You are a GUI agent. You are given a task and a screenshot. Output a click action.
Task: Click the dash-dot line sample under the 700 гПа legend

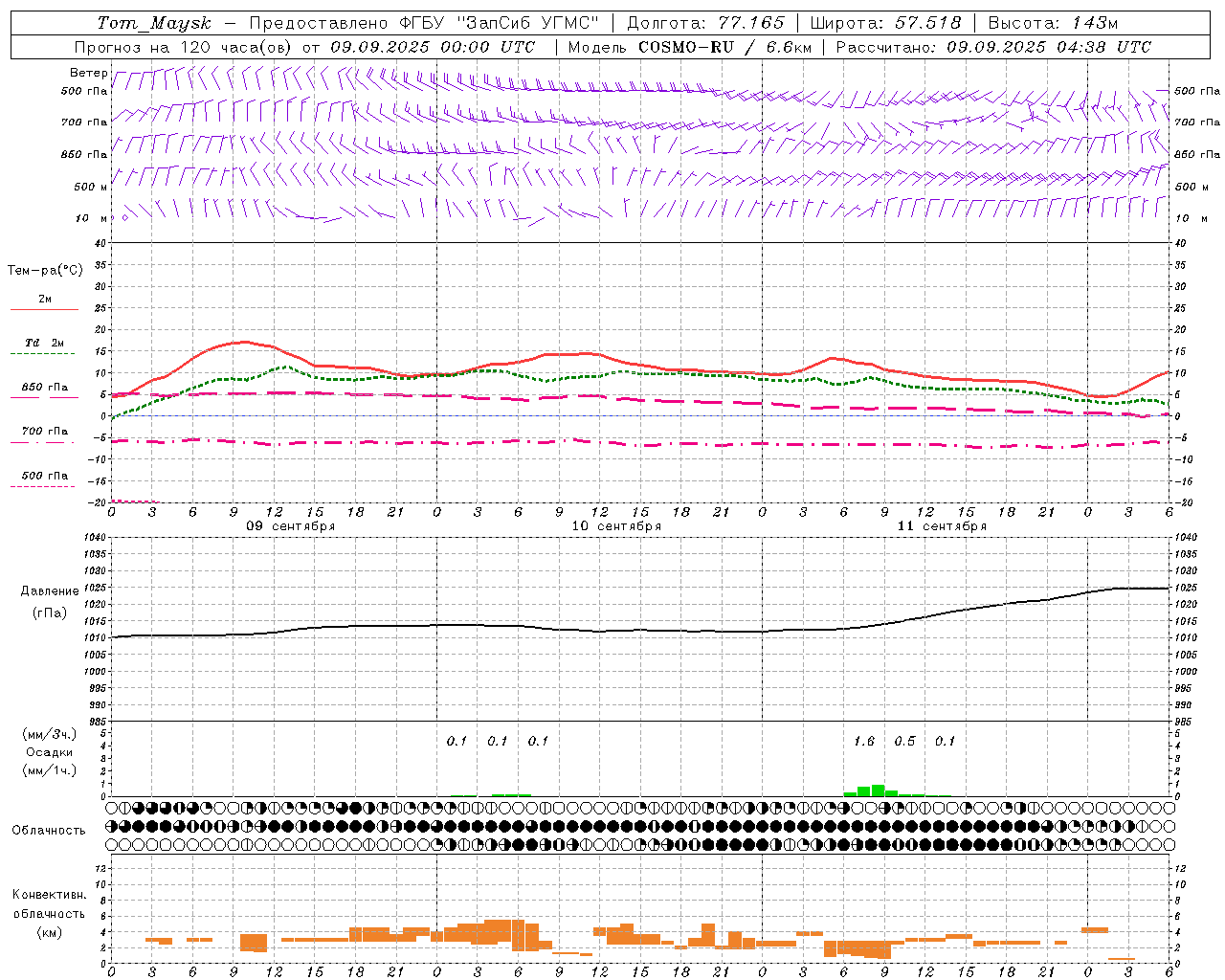[x=44, y=443]
